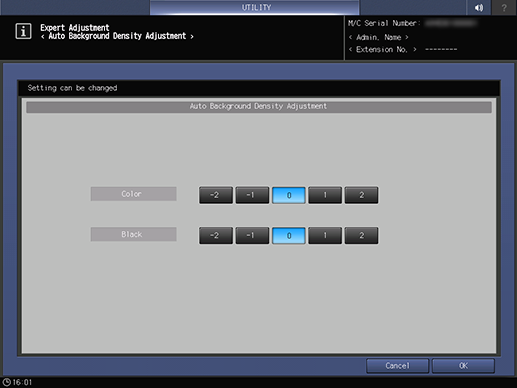Set Black density to -1

coord(252,236)
